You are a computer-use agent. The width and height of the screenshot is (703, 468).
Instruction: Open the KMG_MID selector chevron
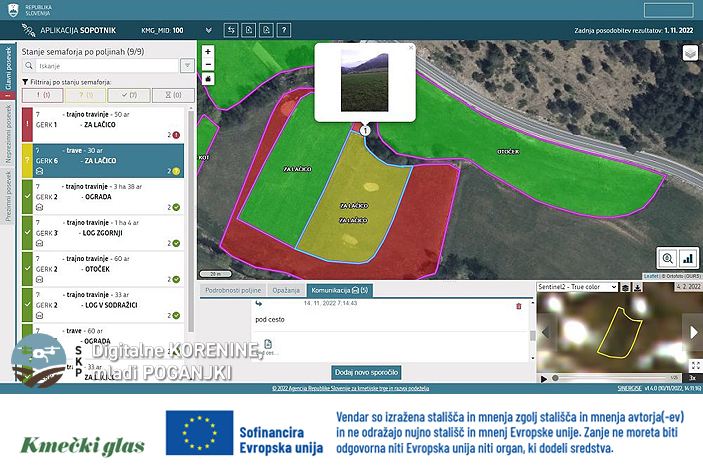point(208,30)
